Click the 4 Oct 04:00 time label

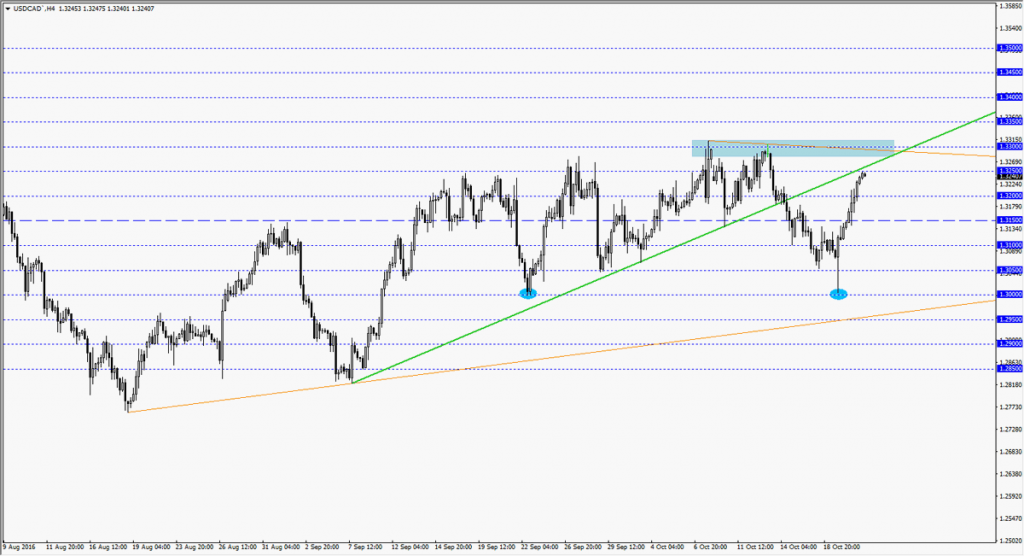(668, 547)
